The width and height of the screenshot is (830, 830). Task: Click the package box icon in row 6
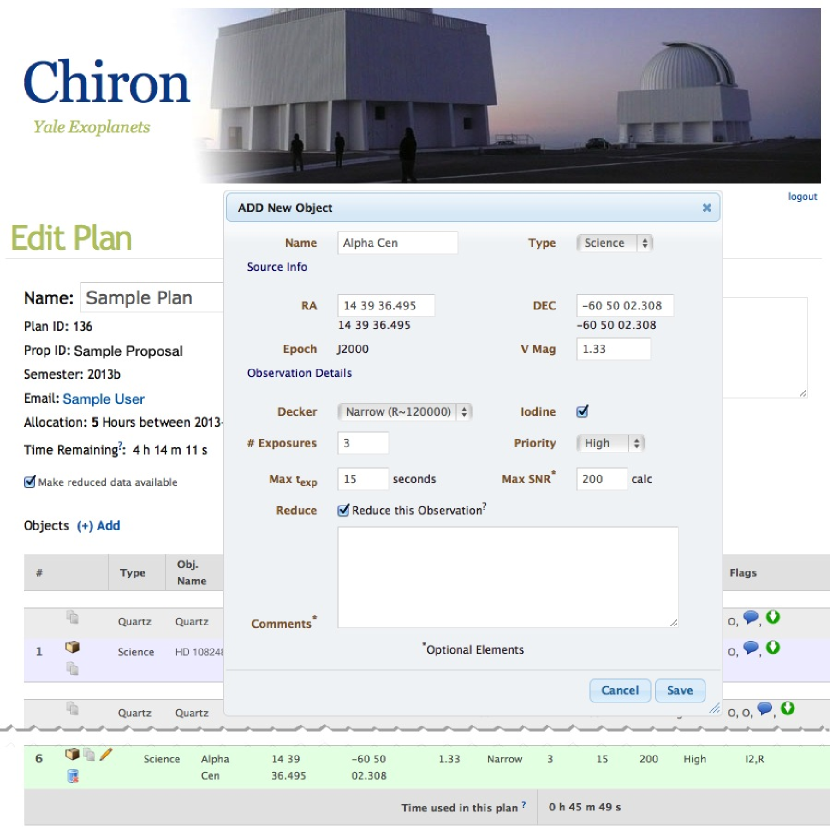[x=73, y=754]
